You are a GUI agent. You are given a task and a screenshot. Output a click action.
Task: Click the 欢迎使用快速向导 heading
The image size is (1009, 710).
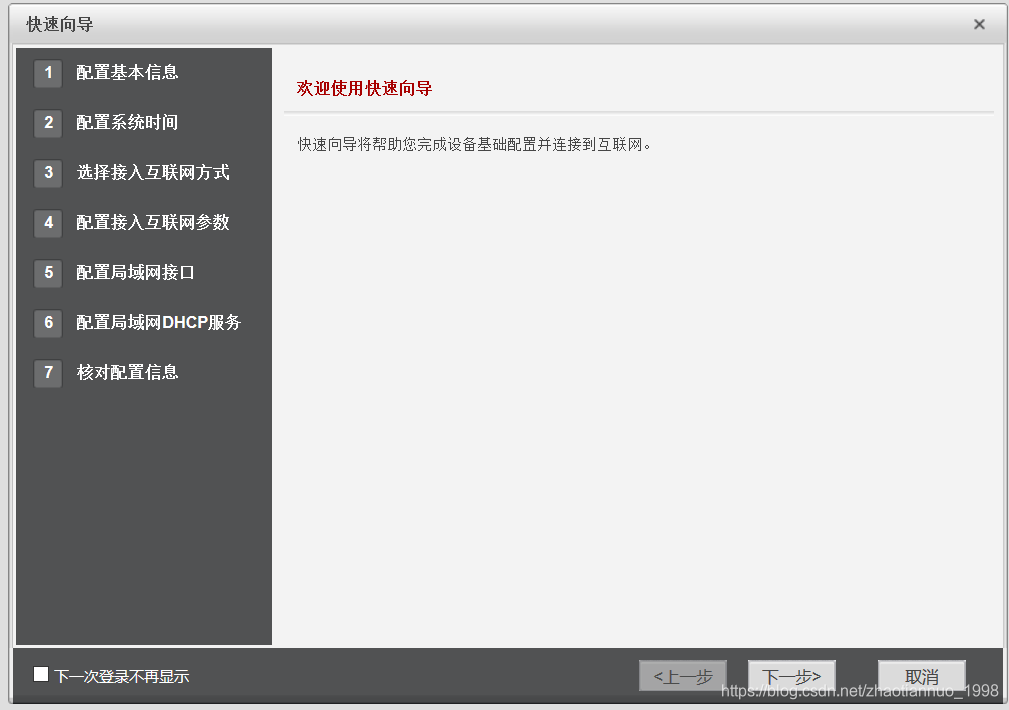click(x=364, y=88)
